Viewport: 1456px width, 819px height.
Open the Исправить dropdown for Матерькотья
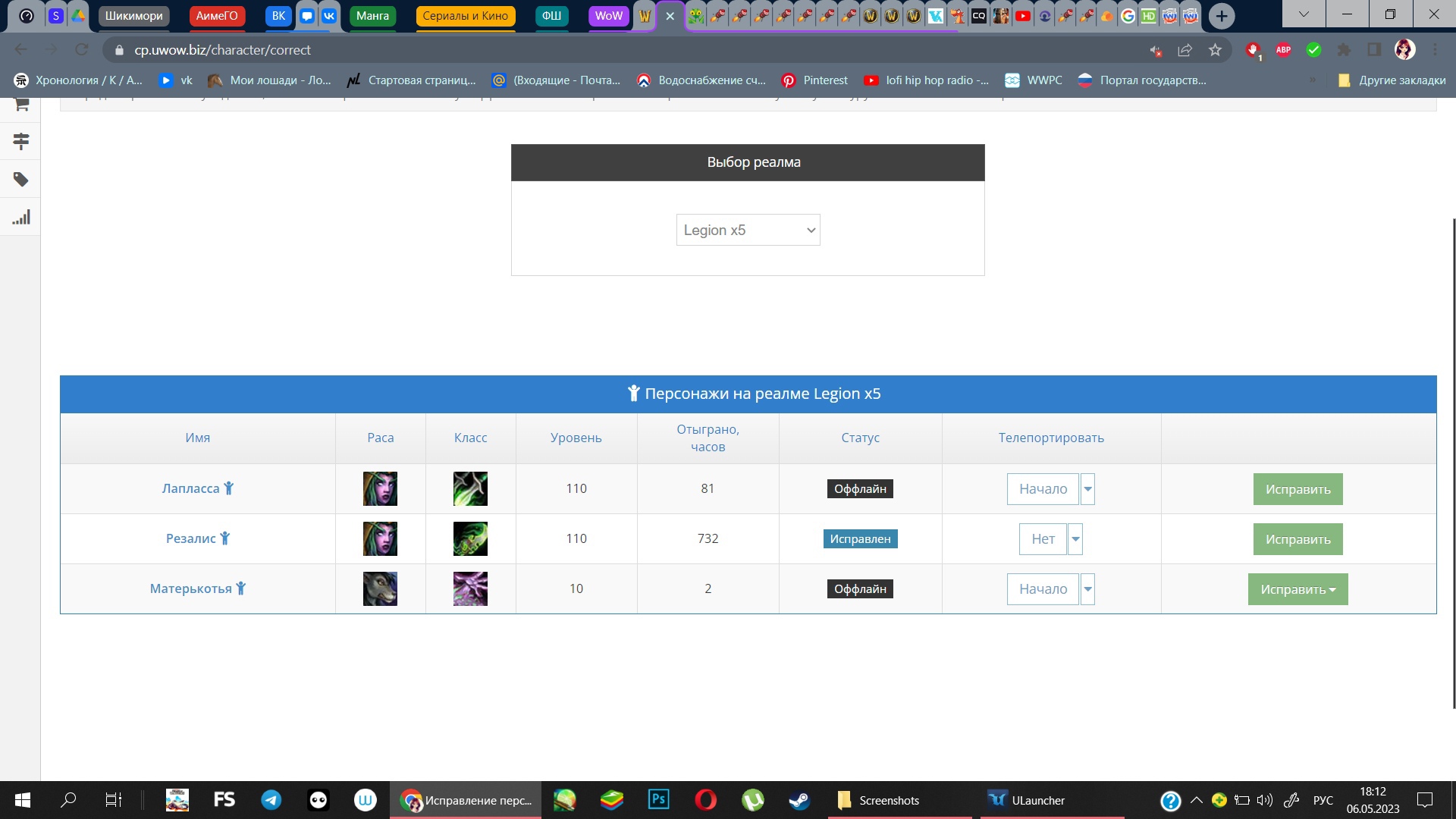coord(1298,589)
